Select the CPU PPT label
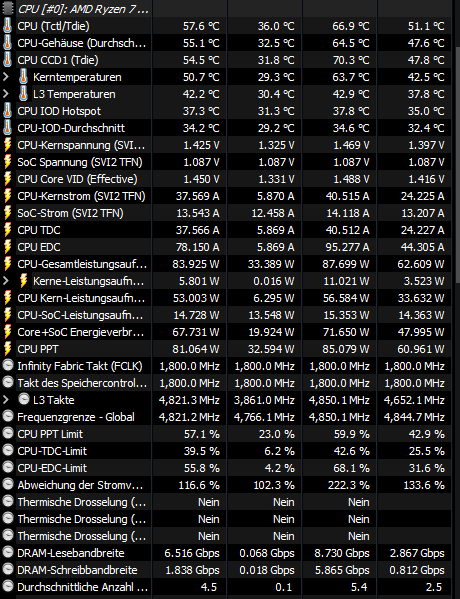The width and height of the screenshot is (460, 599). (38, 349)
